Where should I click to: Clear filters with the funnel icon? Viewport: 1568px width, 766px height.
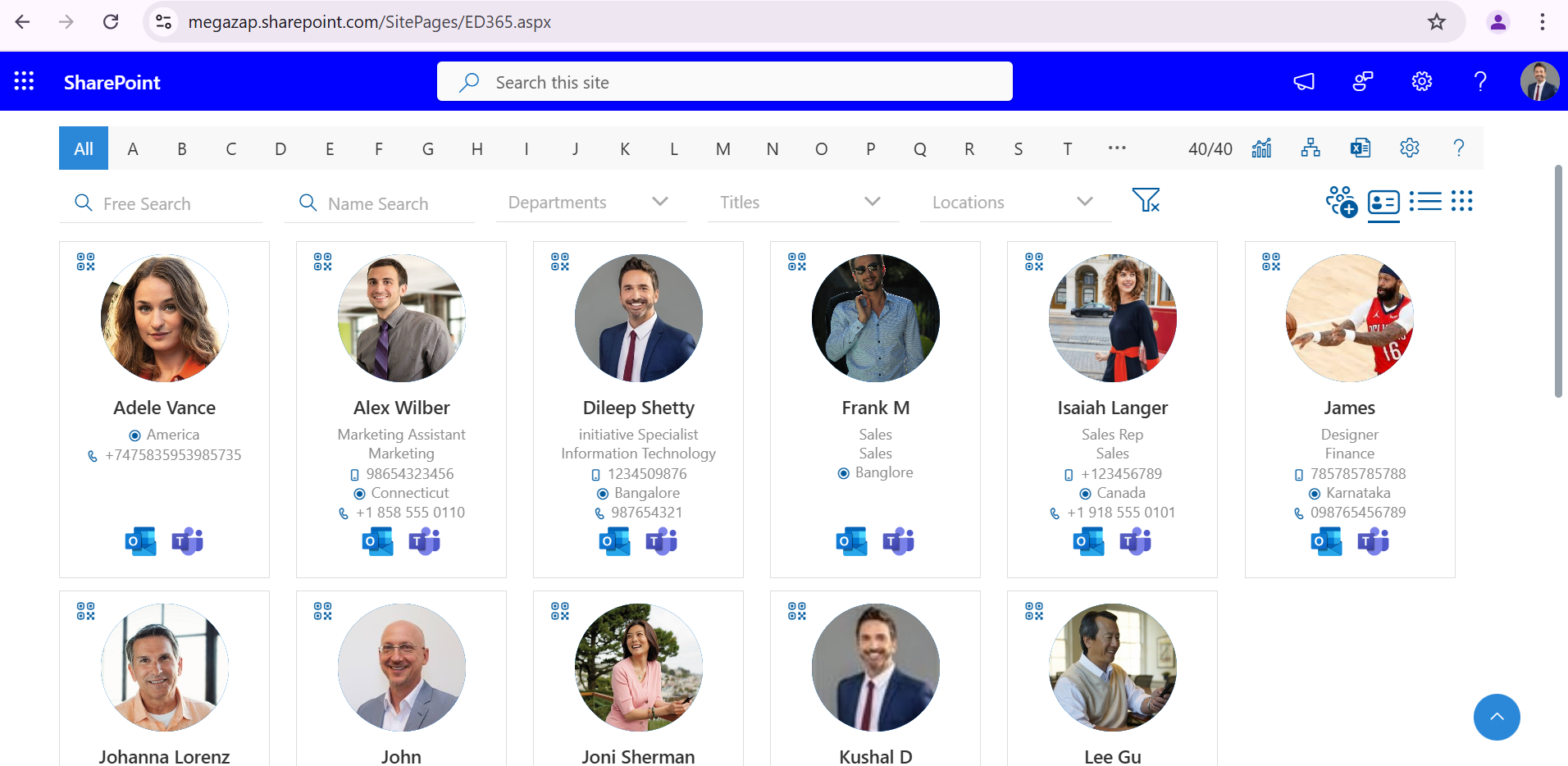1146,200
